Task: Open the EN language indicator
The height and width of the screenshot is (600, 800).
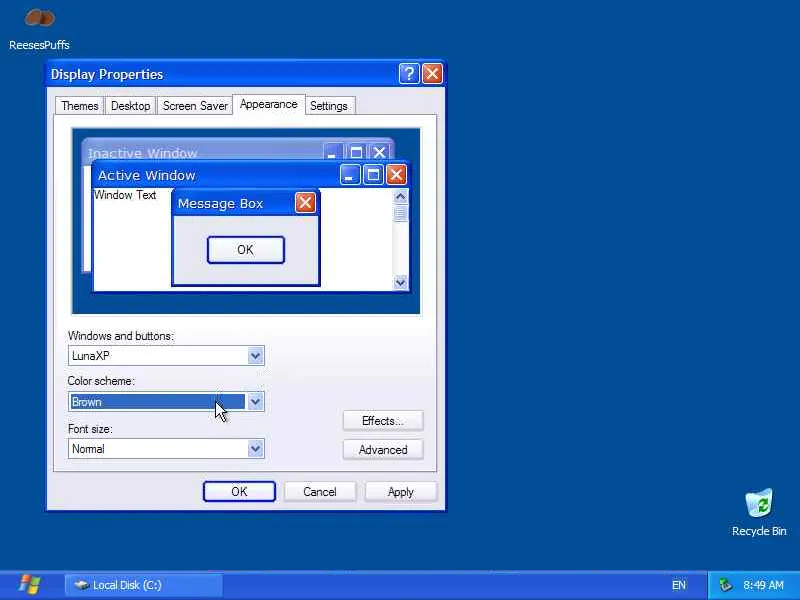Action: [x=679, y=585]
